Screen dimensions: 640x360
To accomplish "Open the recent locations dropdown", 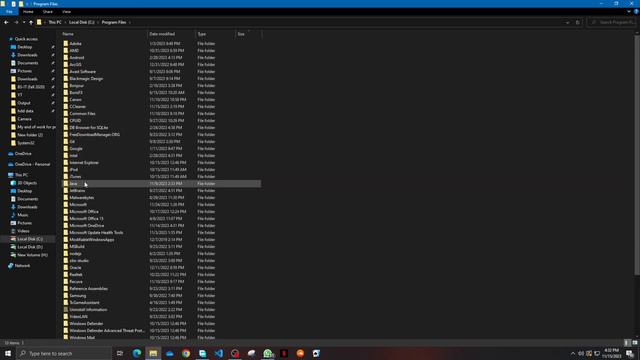I will tap(24, 22).
